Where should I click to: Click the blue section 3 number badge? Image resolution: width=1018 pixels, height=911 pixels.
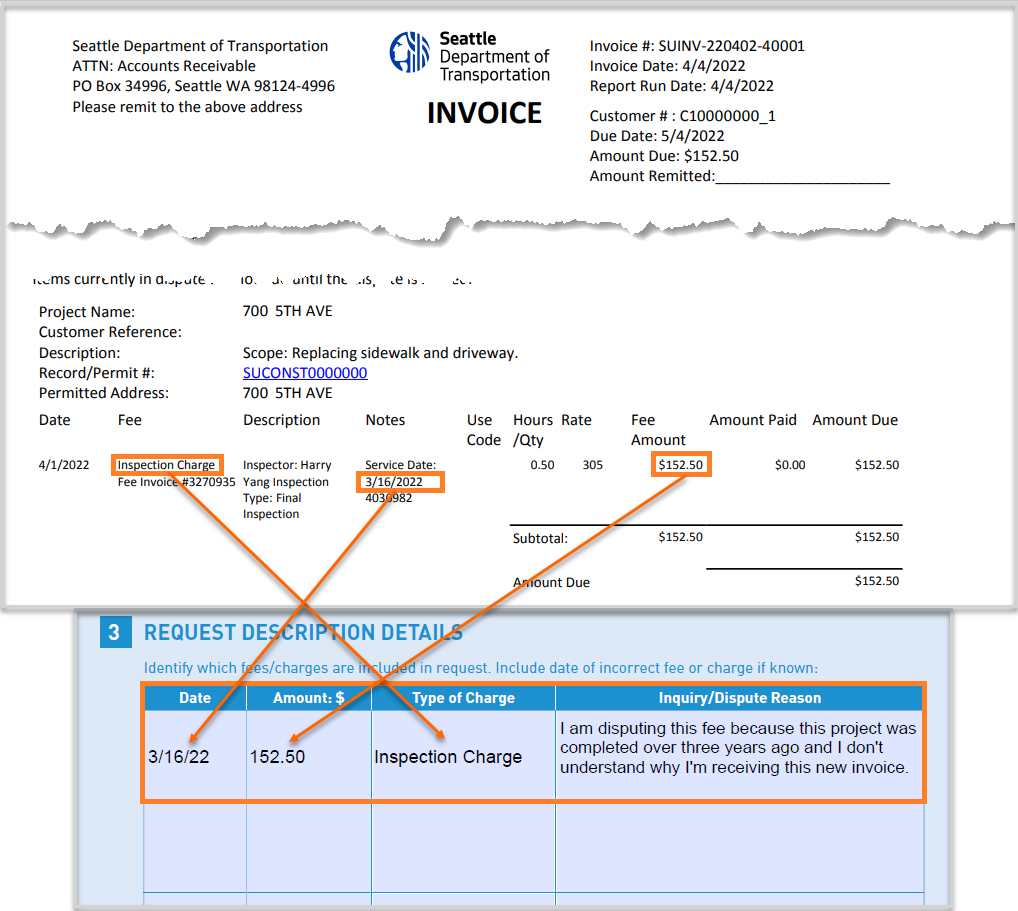coord(115,633)
